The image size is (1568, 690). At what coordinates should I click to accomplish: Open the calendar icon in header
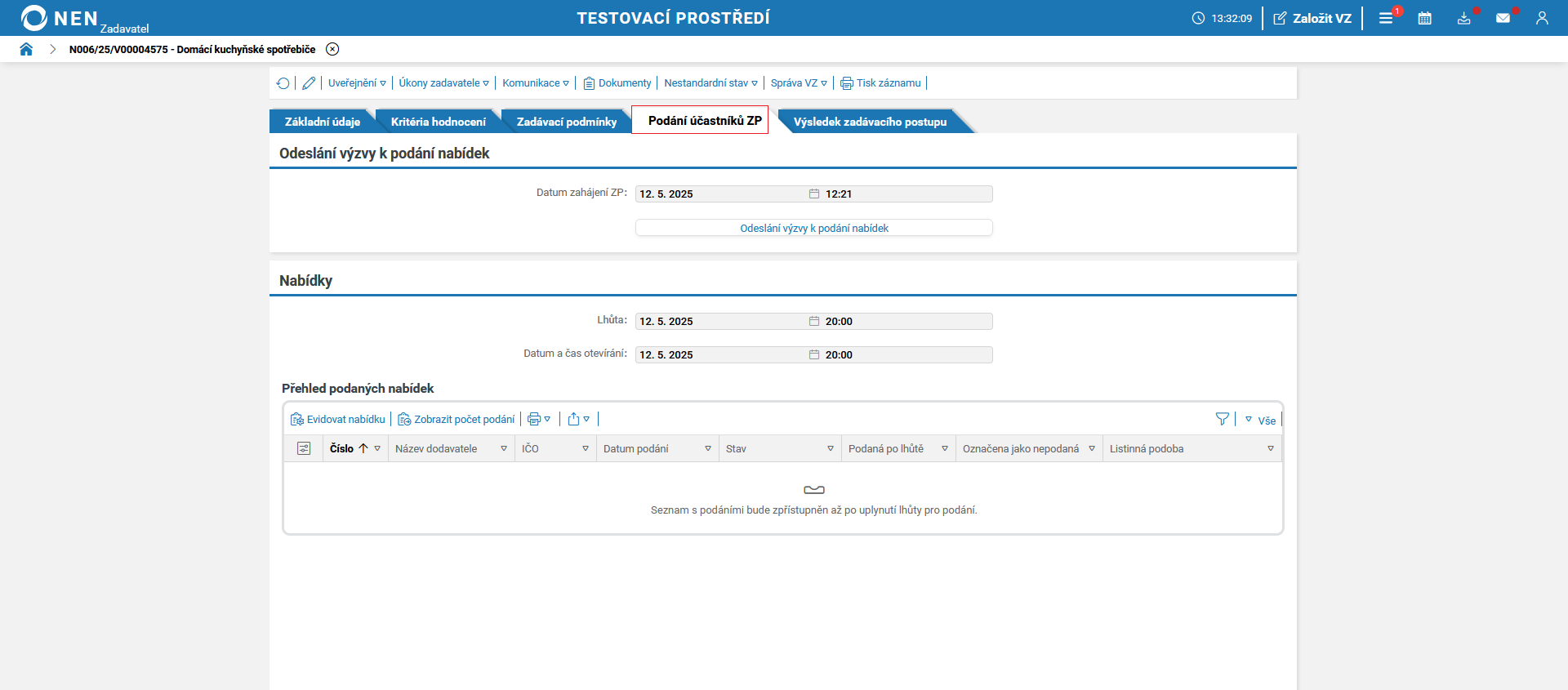(x=1425, y=18)
